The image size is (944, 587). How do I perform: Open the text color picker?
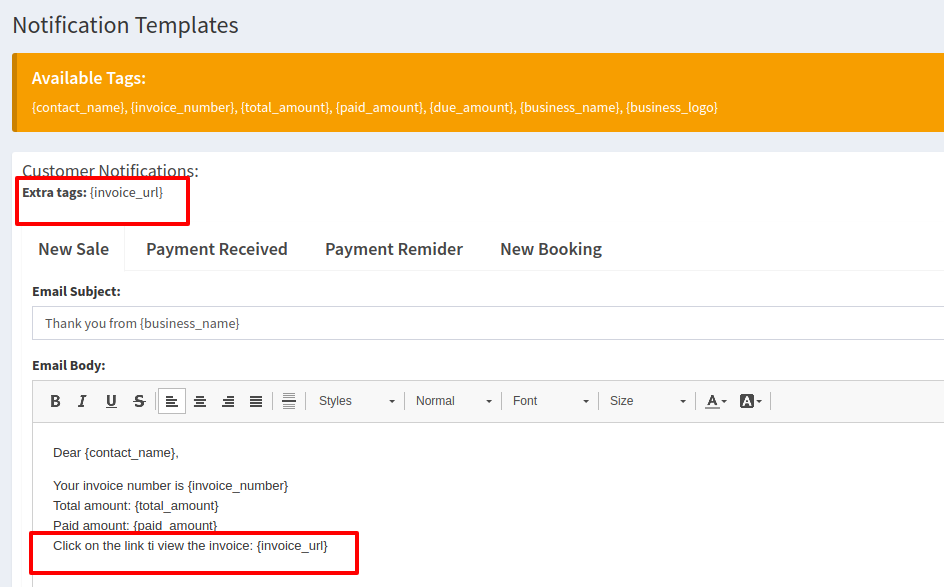click(x=716, y=401)
